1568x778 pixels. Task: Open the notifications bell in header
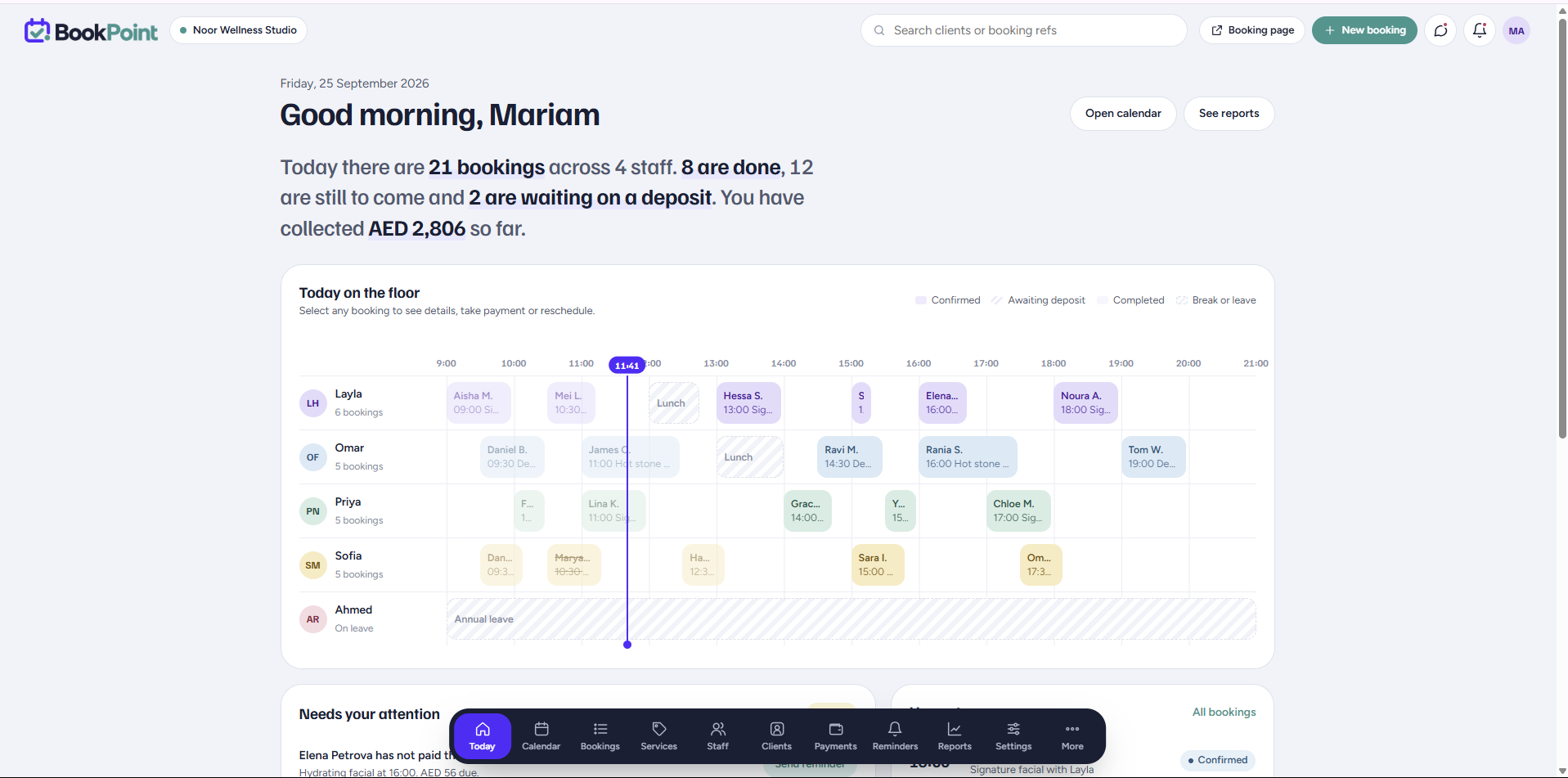tap(1480, 30)
